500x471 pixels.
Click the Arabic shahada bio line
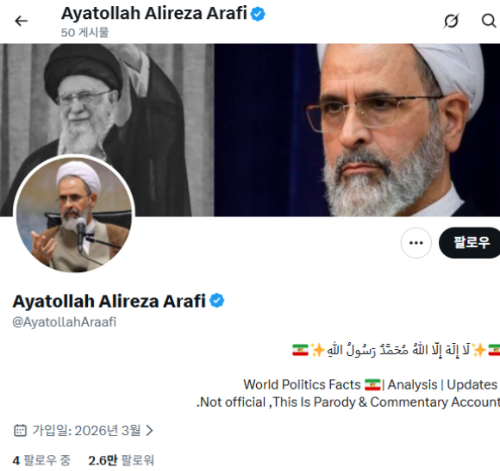click(x=396, y=350)
